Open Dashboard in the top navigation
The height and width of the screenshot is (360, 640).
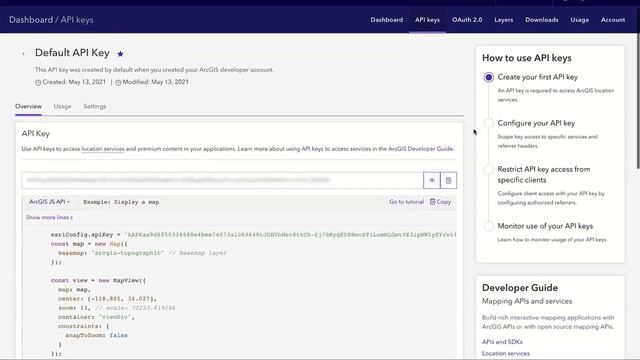tap(387, 20)
